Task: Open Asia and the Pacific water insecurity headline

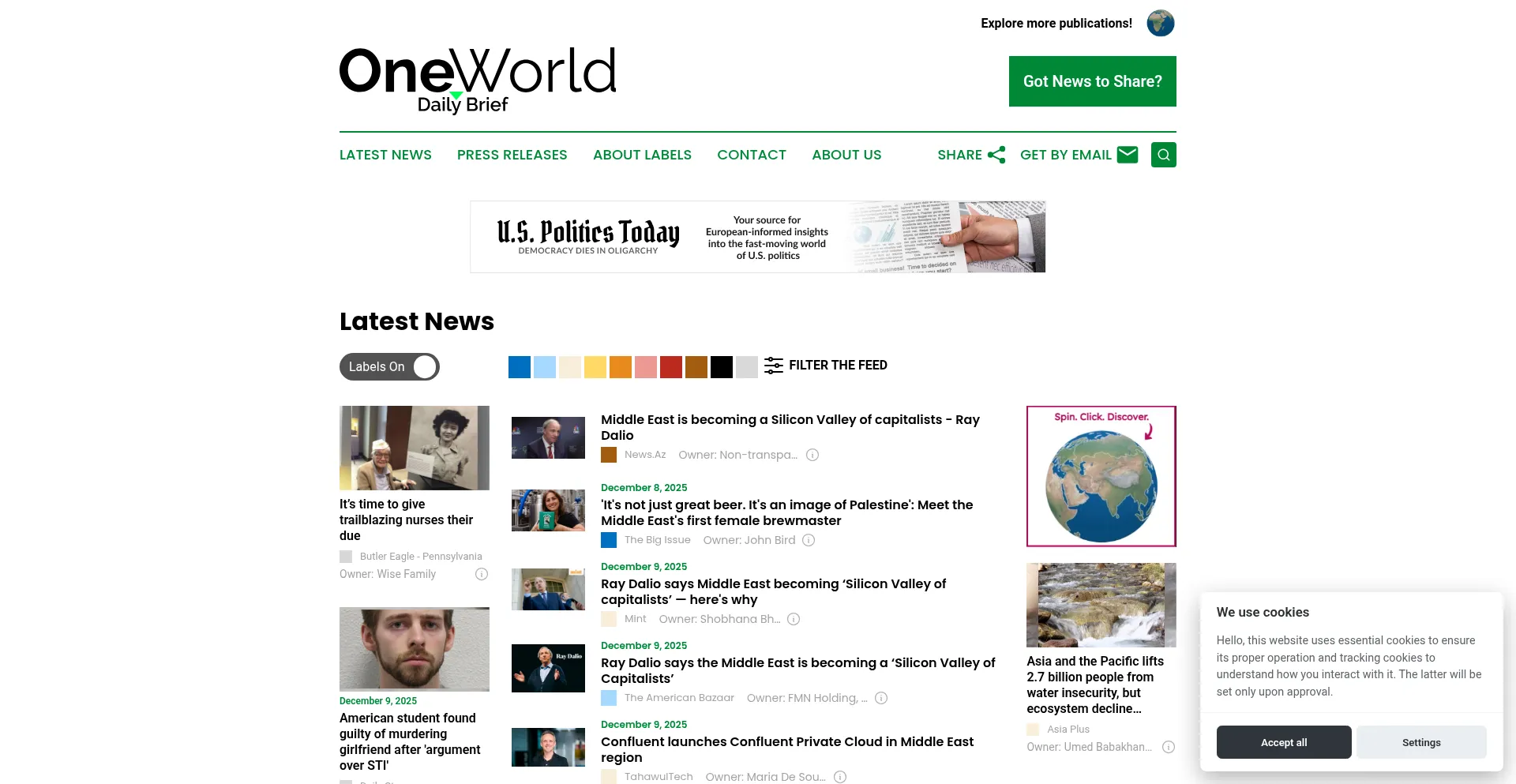Action: pos(1095,685)
